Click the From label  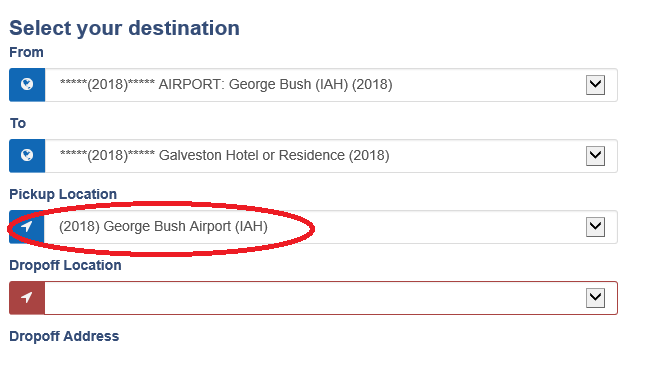point(26,52)
